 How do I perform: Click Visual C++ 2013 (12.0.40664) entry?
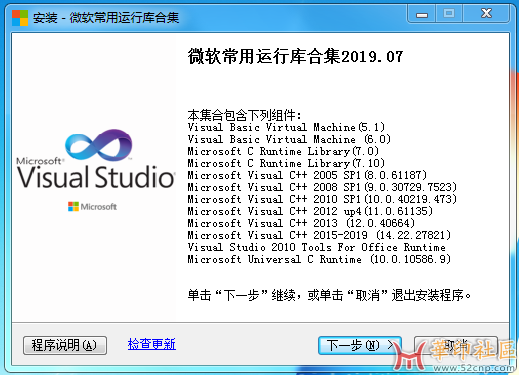coord(301,223)
